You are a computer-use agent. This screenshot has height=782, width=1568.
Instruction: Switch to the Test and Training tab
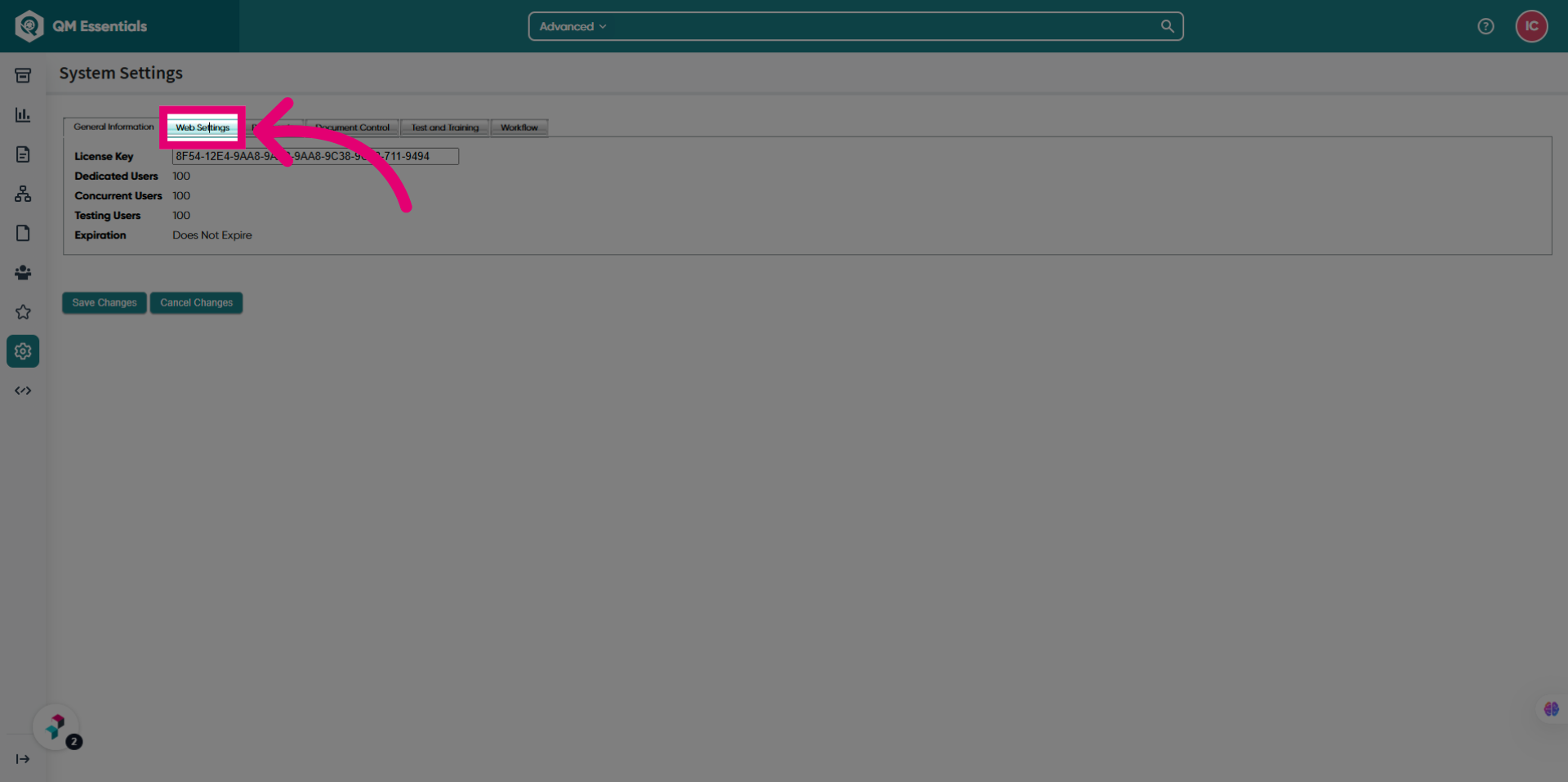tap(445, 127)
